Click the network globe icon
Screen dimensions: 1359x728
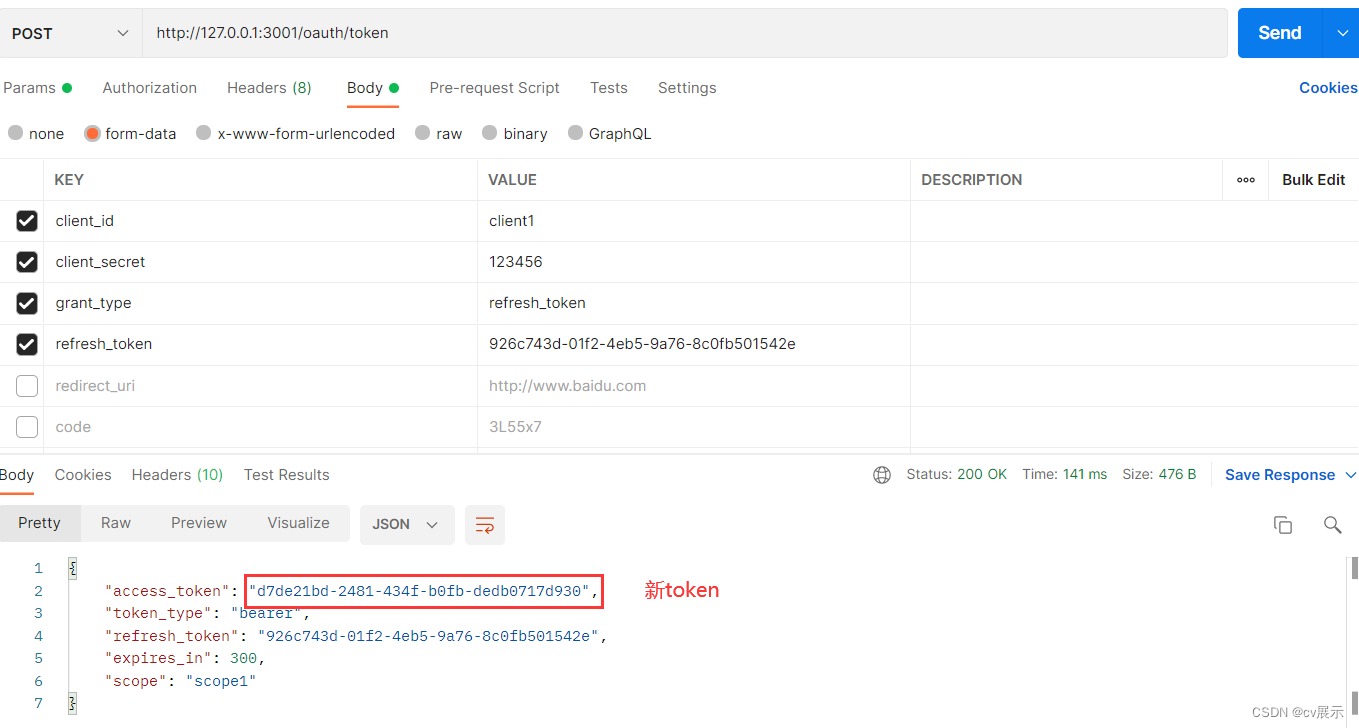click(x=882, y=475)
